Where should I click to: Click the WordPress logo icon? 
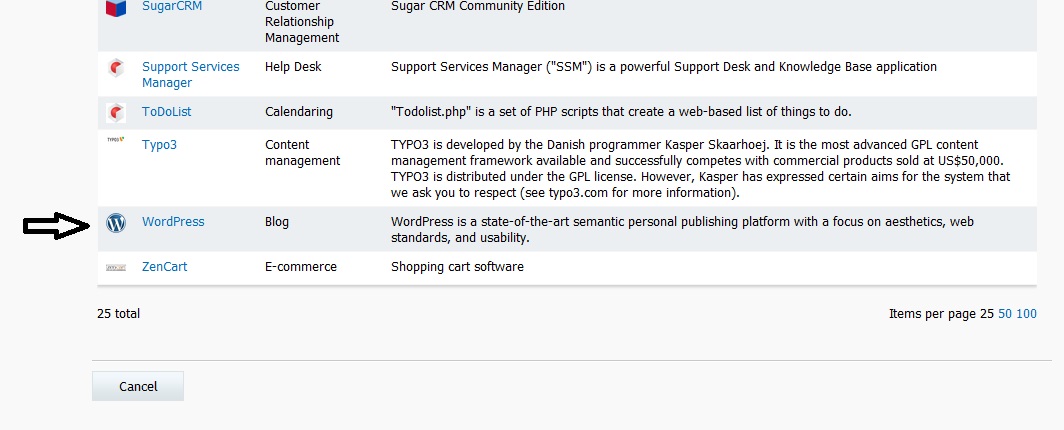click(116, 222)
